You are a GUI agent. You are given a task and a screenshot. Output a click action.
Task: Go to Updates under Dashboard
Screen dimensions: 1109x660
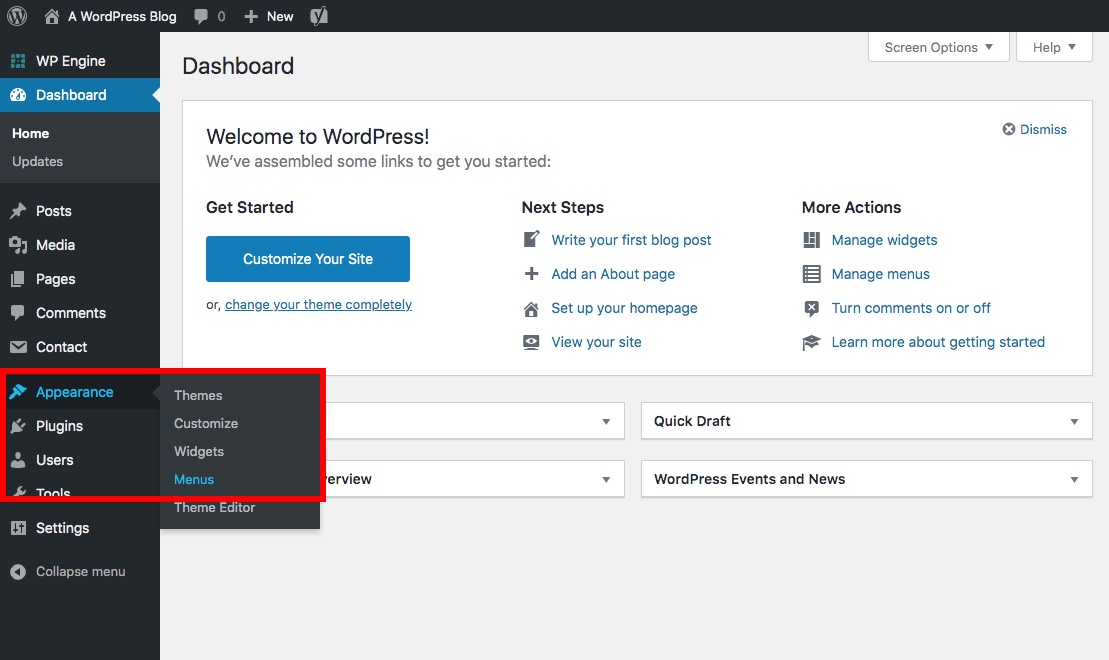click(37, 161)
